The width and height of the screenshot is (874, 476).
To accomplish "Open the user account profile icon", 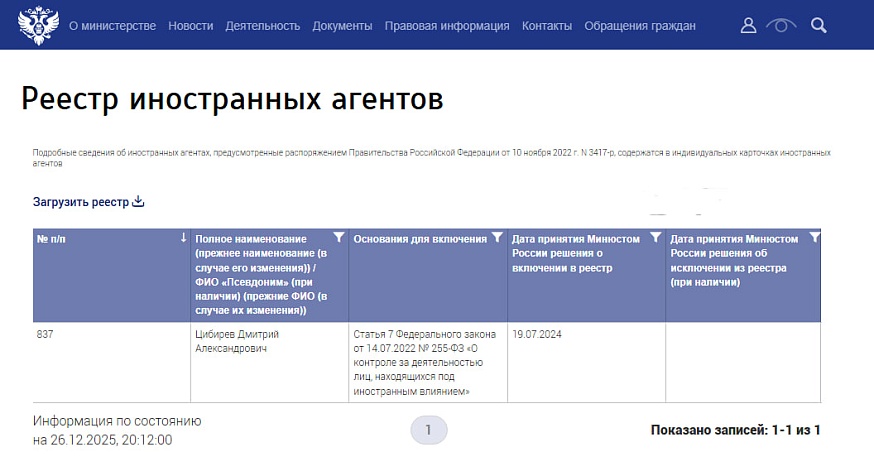I will pos(748,25).
